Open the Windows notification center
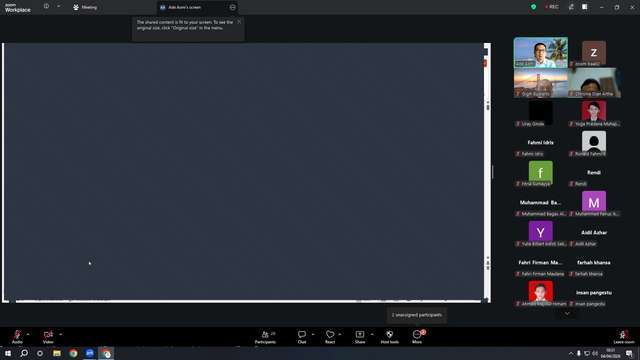 pyautogui.click(x=630, y=353)
